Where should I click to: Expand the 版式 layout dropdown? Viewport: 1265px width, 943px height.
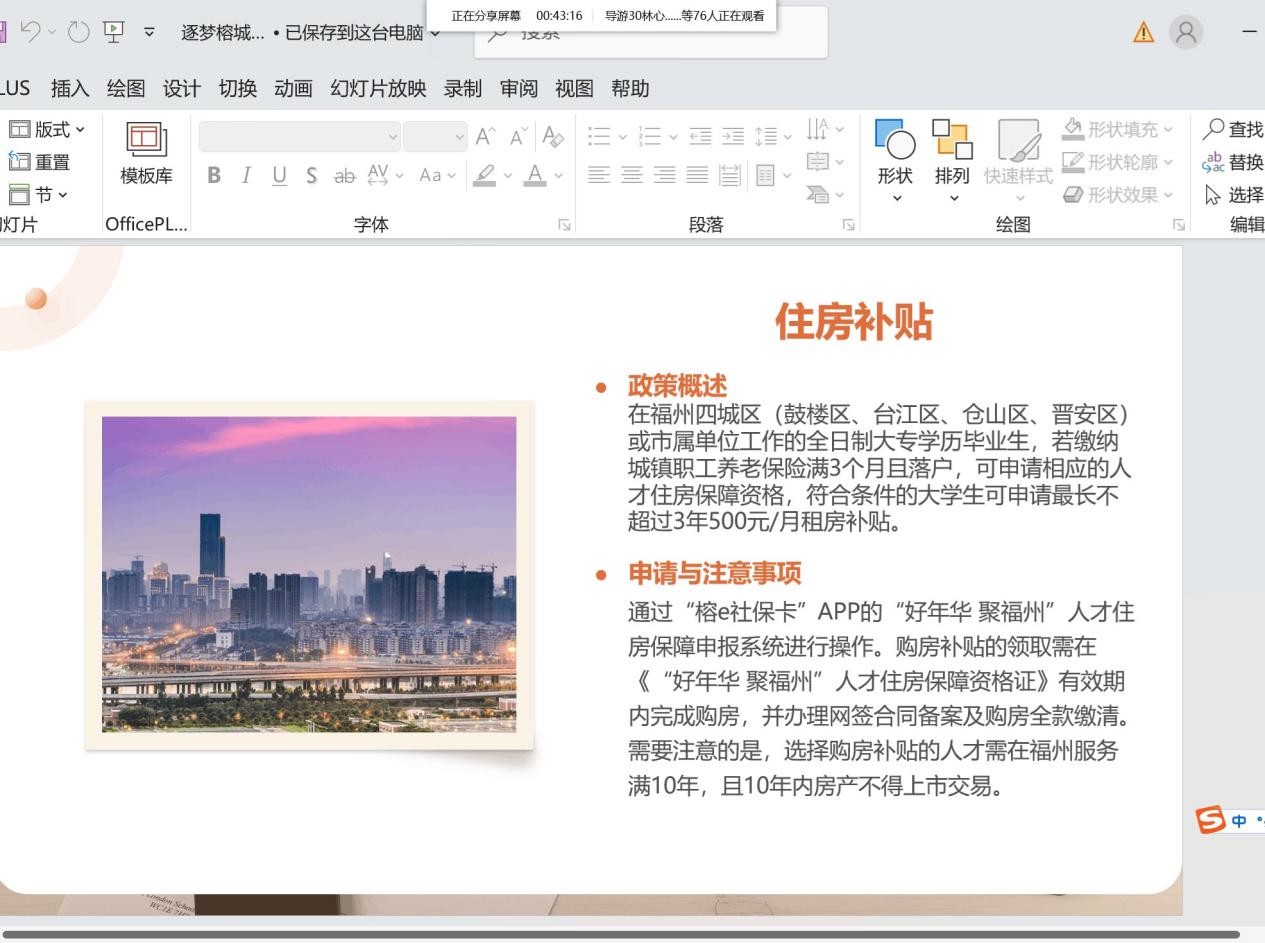coord(47,129)
